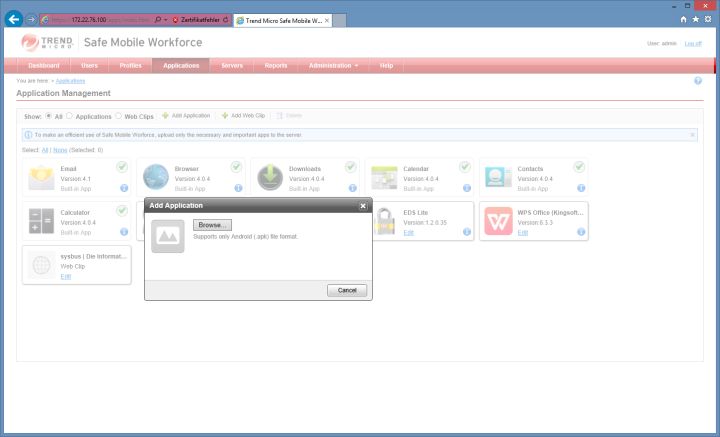
Task: Select the Applications filter radio button
Action: point(70,115)
